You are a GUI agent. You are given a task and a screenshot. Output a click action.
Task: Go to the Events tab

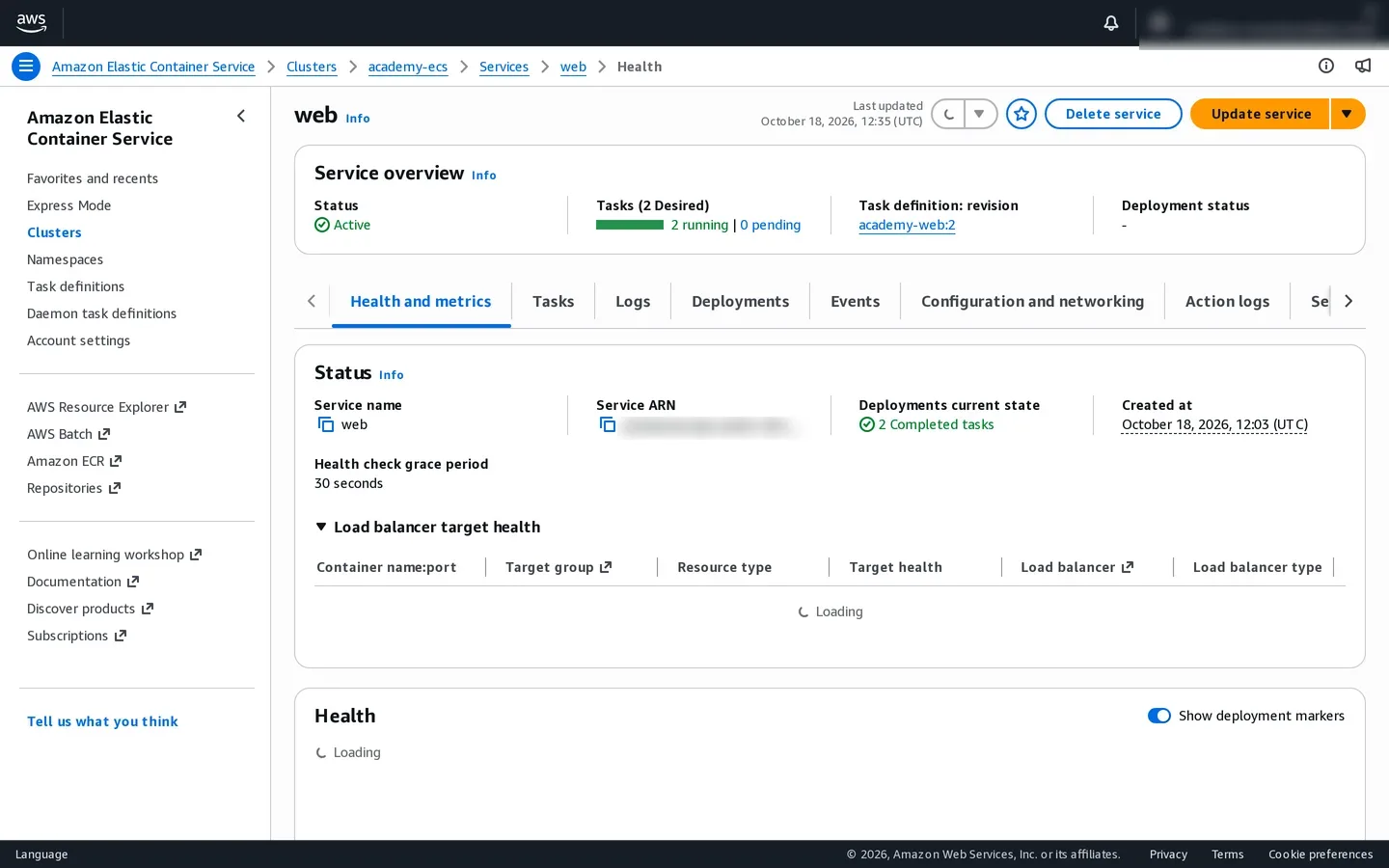coord(855,302)
